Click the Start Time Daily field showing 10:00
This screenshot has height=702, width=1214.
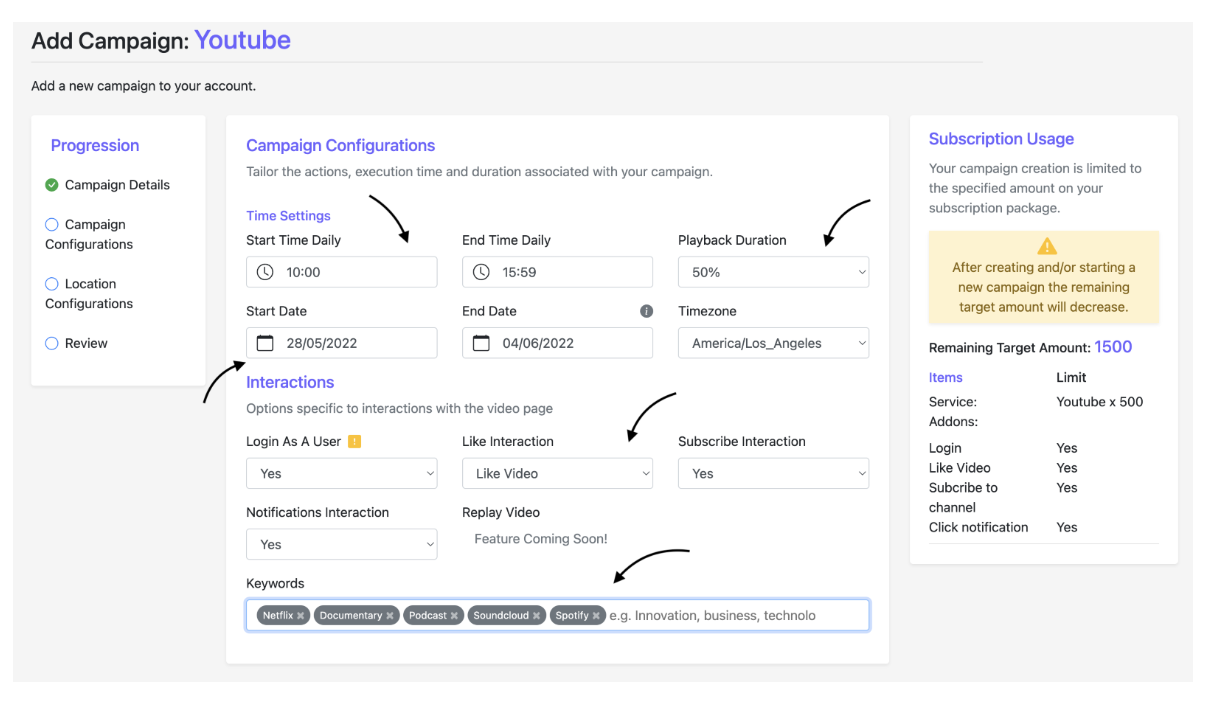(x=341, y=272)
